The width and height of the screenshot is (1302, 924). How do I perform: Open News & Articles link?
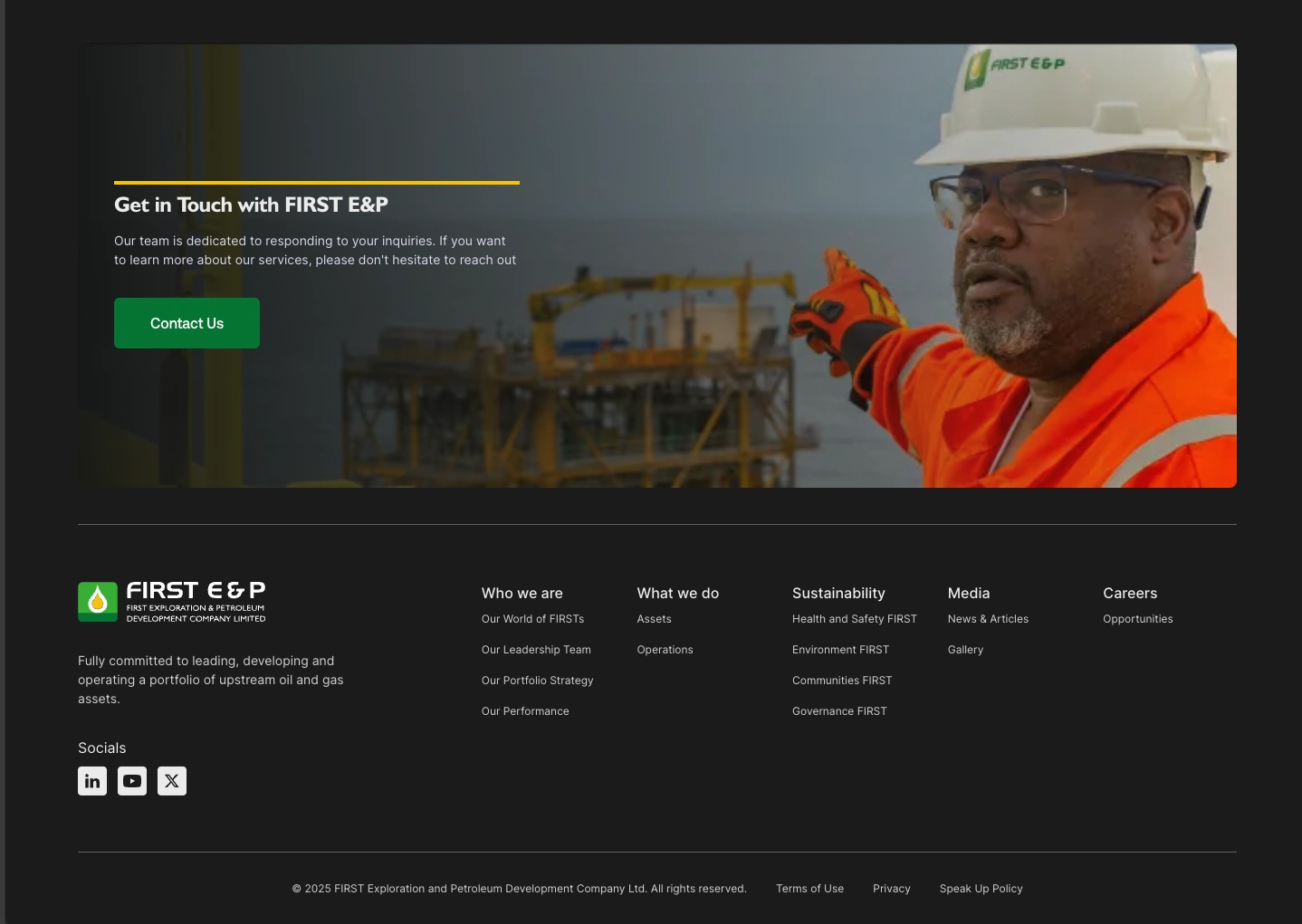pos(988,619)
